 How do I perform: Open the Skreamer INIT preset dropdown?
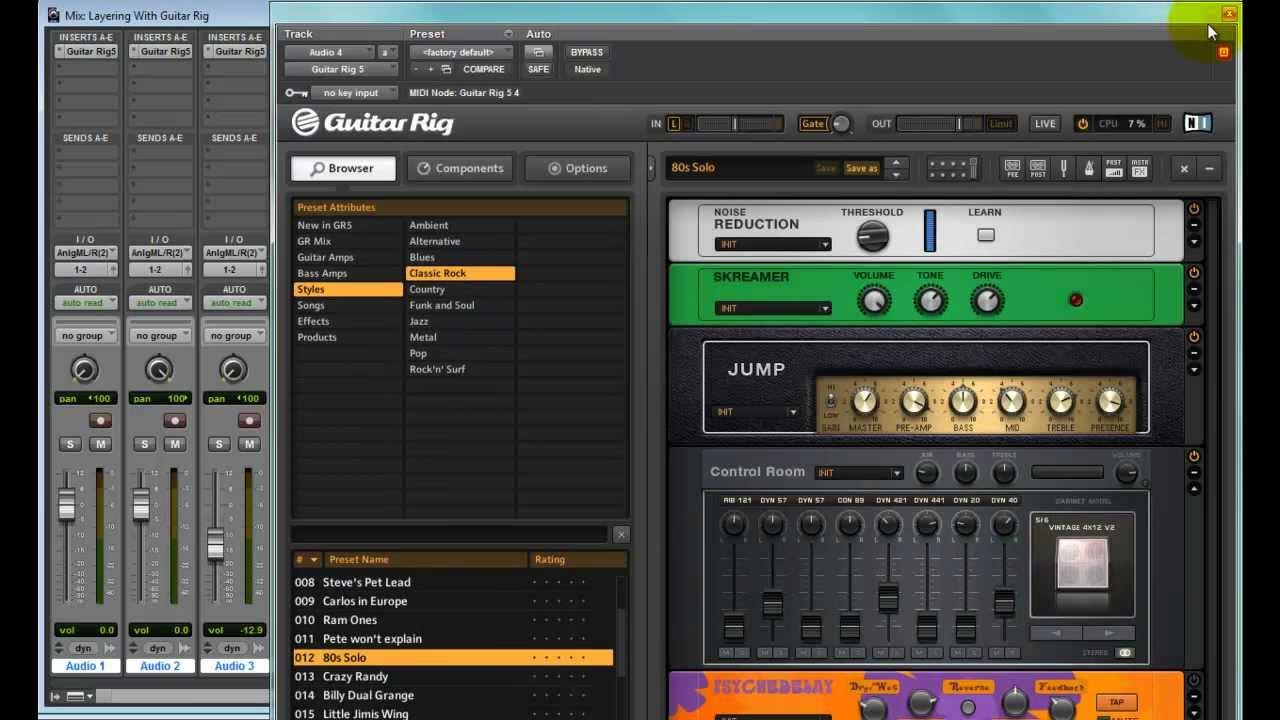click(772, 308)
